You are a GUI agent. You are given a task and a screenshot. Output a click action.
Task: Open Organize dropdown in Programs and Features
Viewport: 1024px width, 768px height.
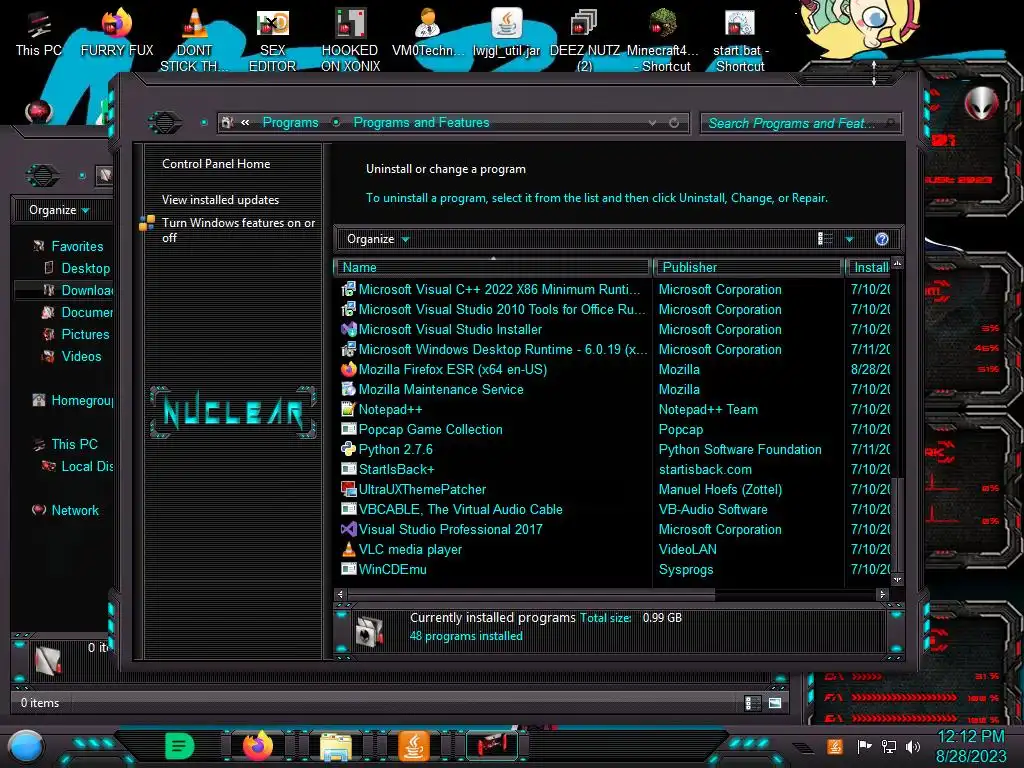tap(378, 239)
